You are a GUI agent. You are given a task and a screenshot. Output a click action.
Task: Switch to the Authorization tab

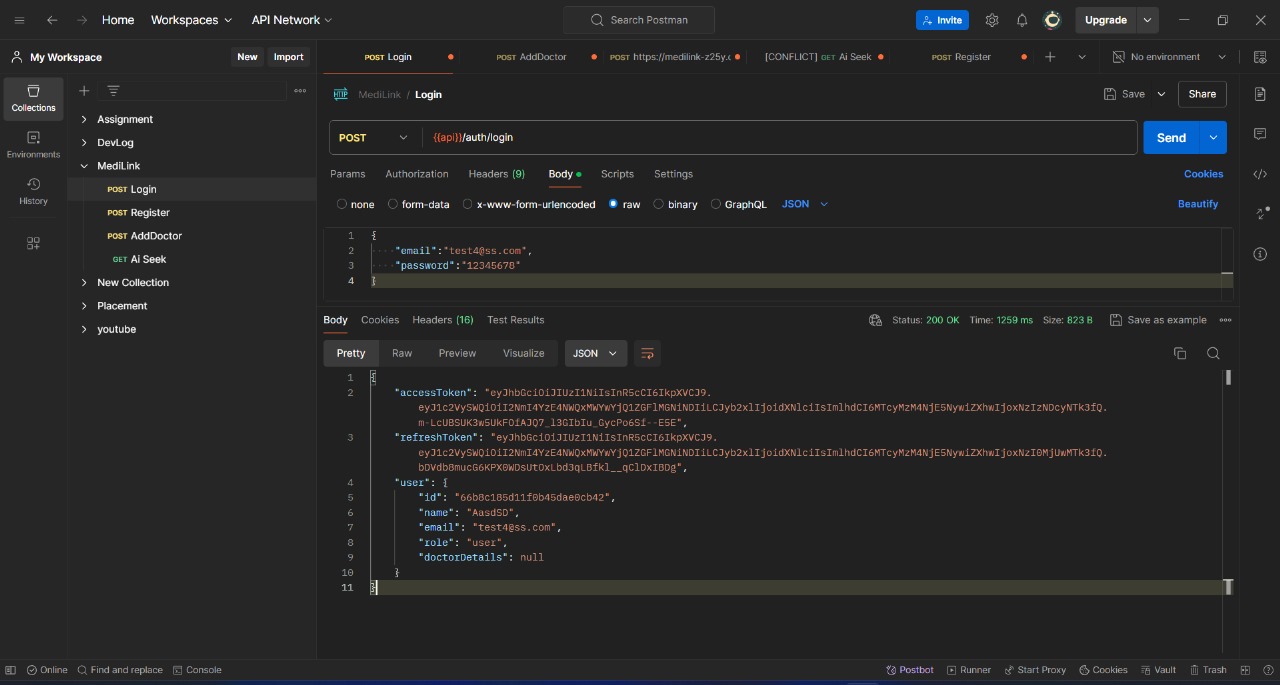[x=417, y=174]
